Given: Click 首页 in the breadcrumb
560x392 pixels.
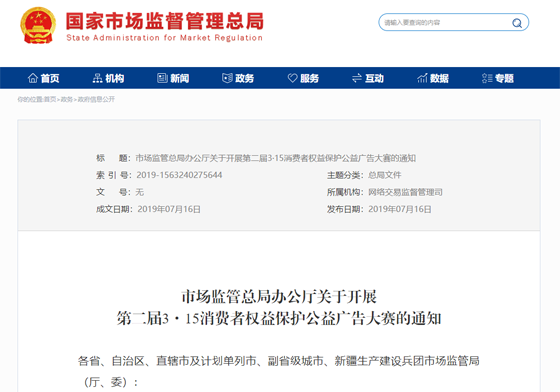Looking at the screenshot, I should click(50, 99).
